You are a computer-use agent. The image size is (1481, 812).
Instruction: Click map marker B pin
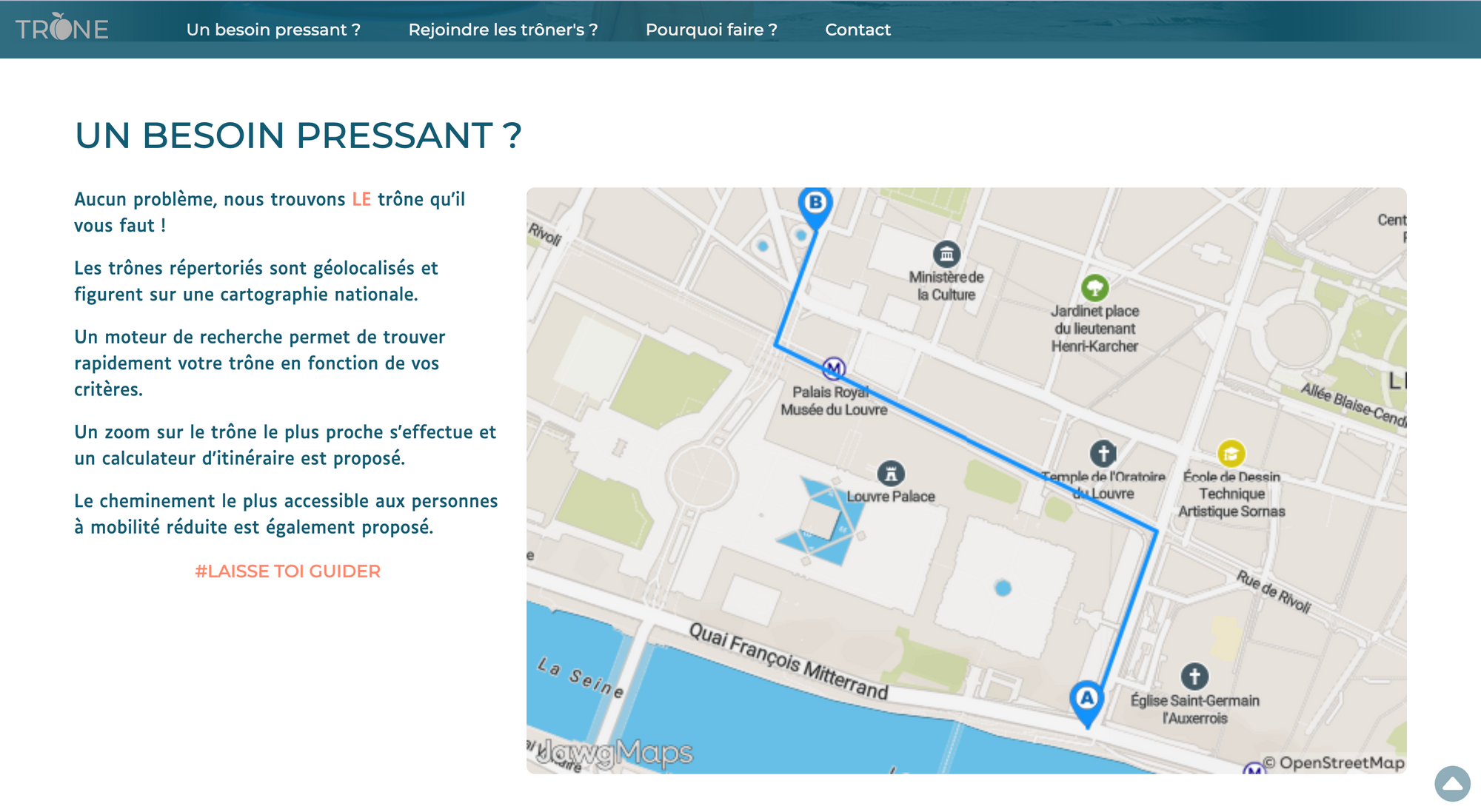(x=815, y=204)
